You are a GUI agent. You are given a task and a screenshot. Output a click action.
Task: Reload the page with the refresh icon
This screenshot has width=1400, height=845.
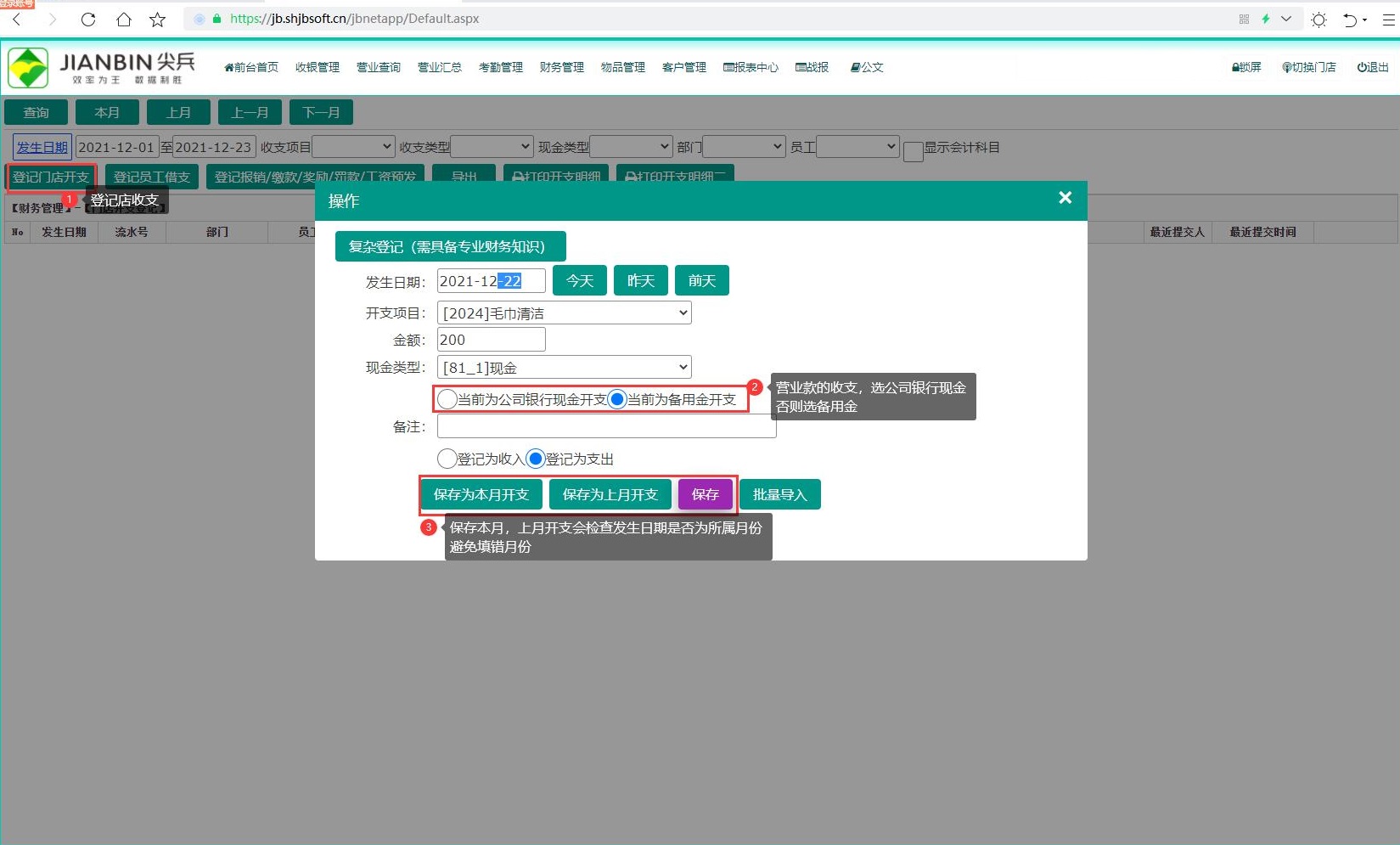[x=87, y=19]
